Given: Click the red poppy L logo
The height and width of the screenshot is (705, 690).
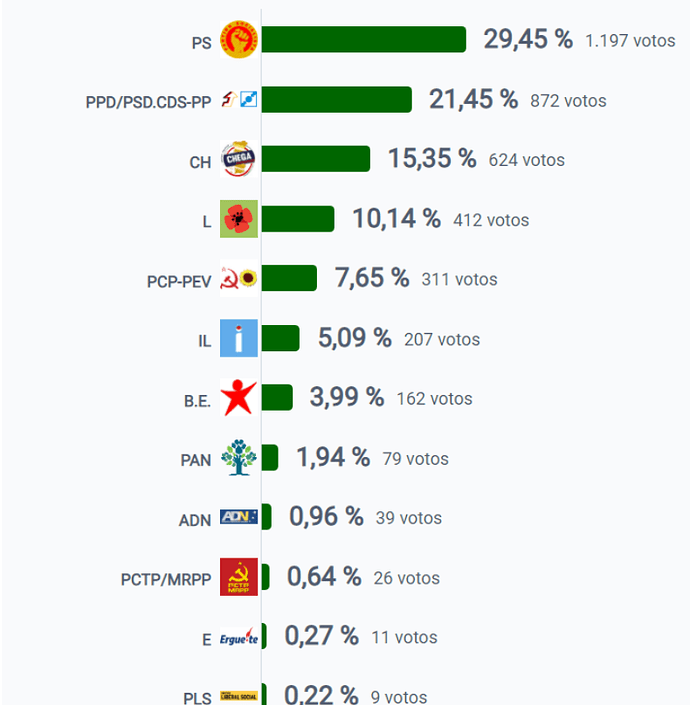Looking at the screenshot, I should 239,219.
